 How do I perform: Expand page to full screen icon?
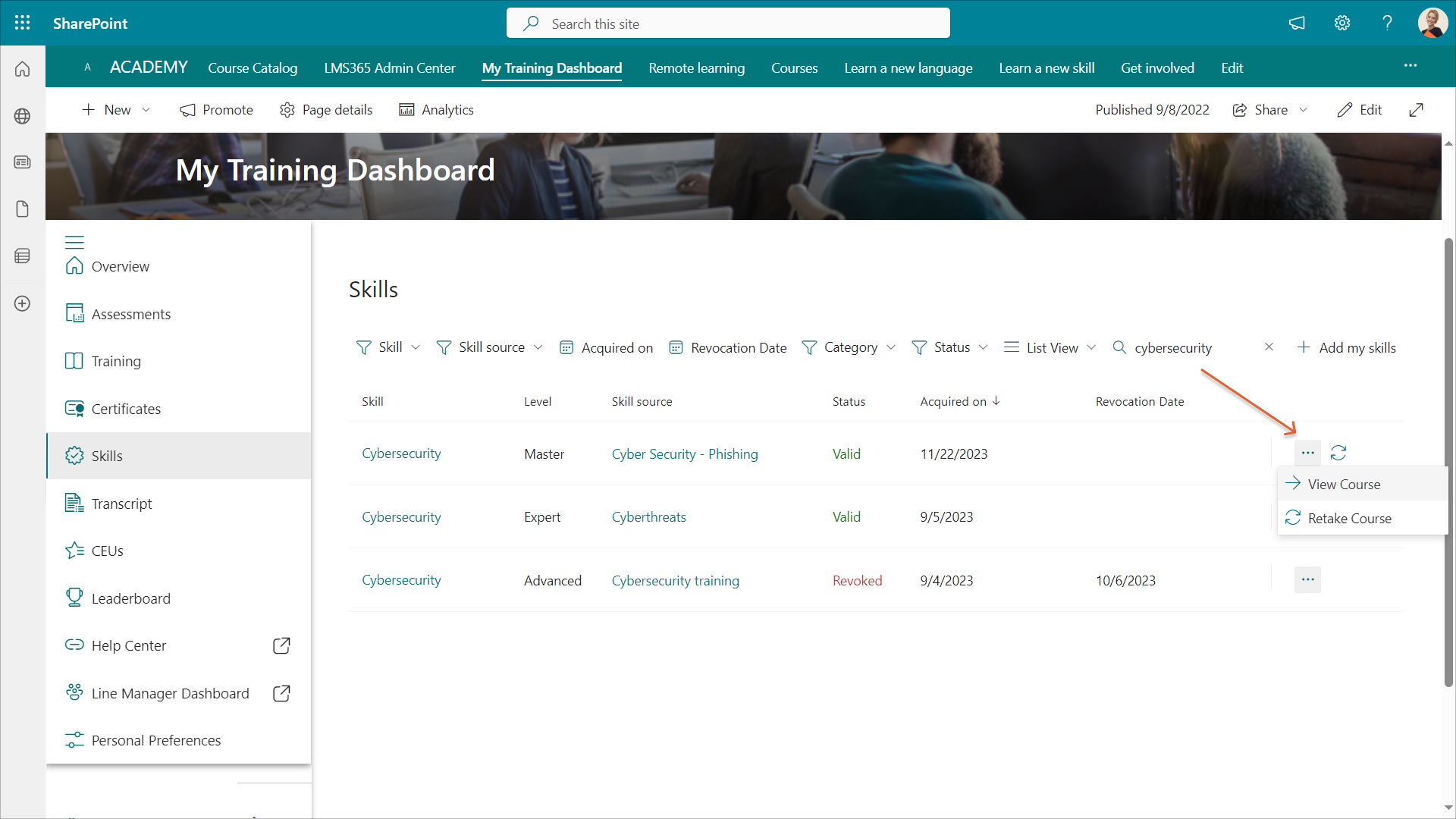[x=1416, y=110]
